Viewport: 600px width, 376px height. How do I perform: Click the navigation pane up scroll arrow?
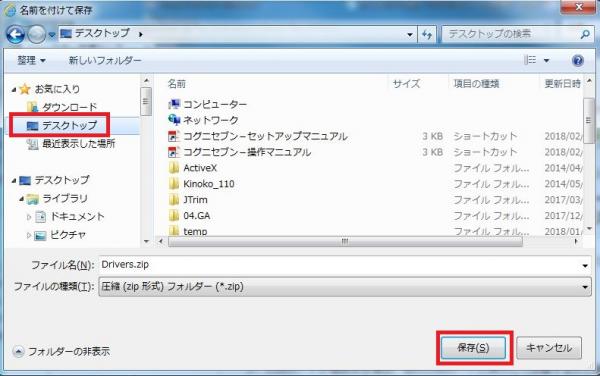coord(146,81)
